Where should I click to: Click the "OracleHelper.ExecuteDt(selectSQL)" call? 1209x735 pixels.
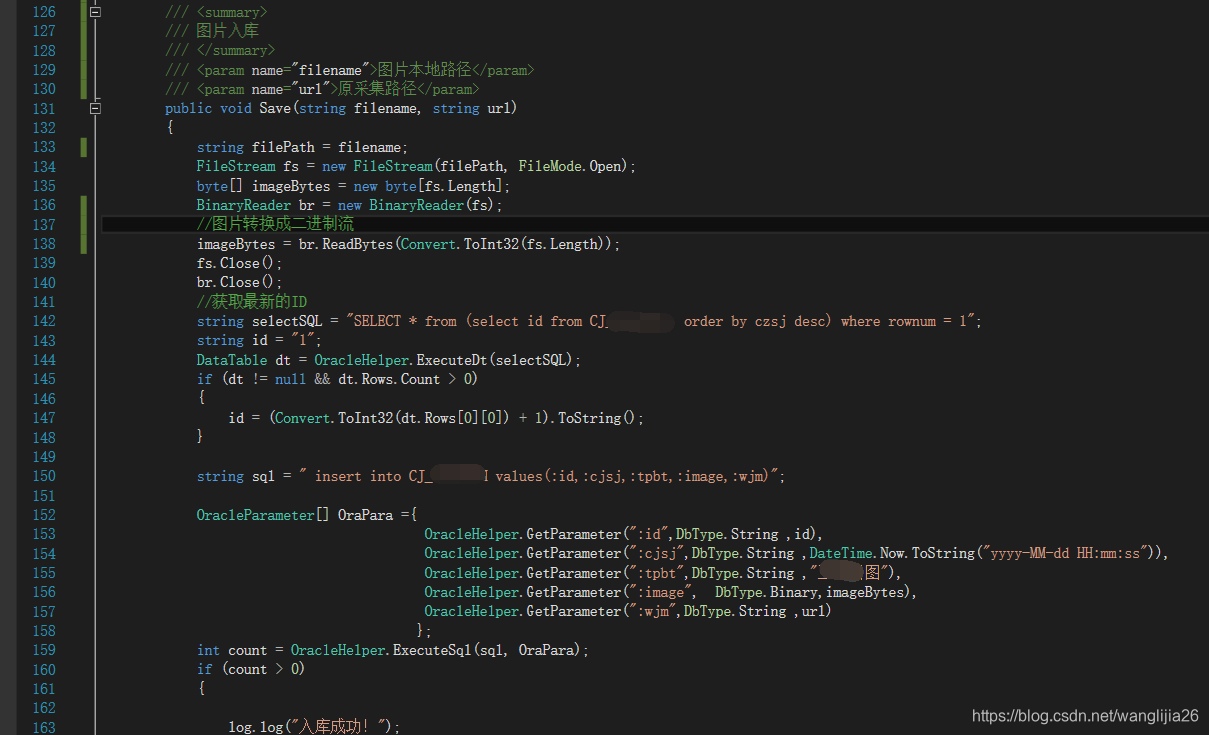[x=444, y=360]
